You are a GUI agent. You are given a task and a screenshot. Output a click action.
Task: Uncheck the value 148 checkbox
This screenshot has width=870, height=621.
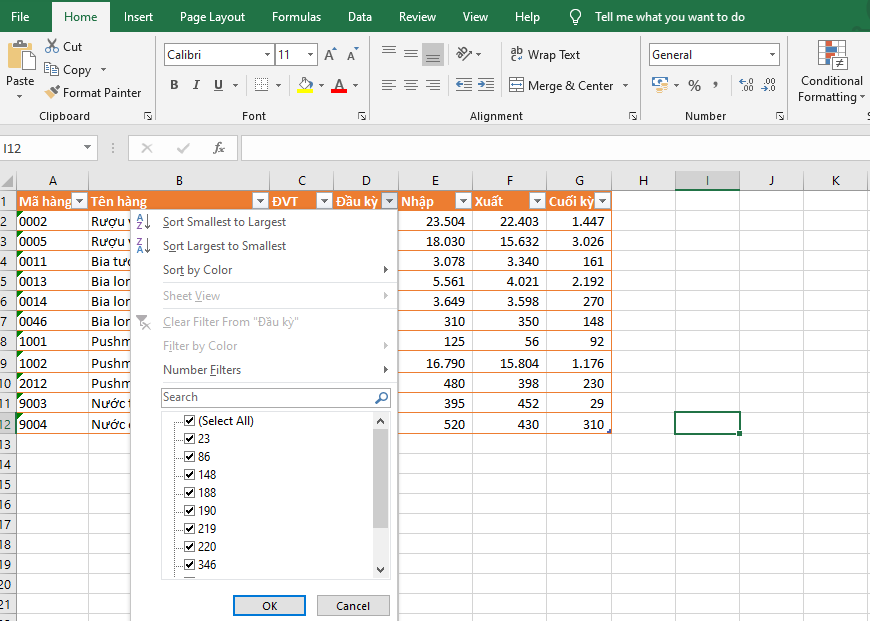190,475
